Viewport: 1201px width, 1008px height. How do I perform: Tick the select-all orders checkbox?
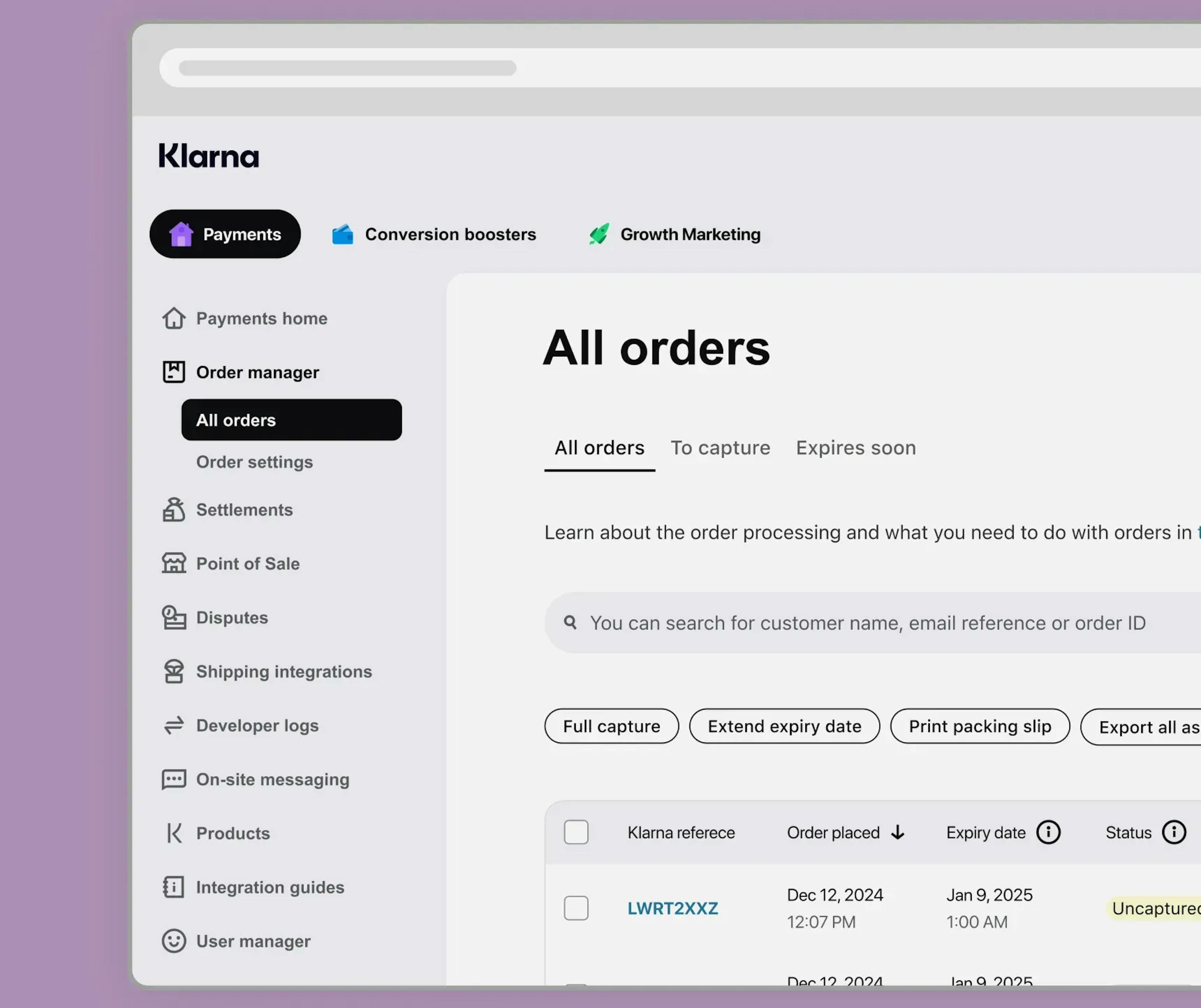(x=576, y=832)
